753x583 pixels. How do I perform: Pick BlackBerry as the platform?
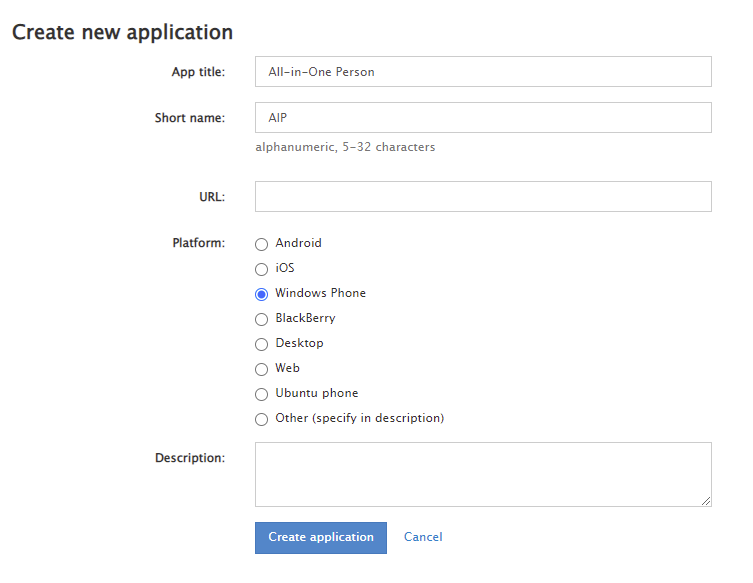262,319
